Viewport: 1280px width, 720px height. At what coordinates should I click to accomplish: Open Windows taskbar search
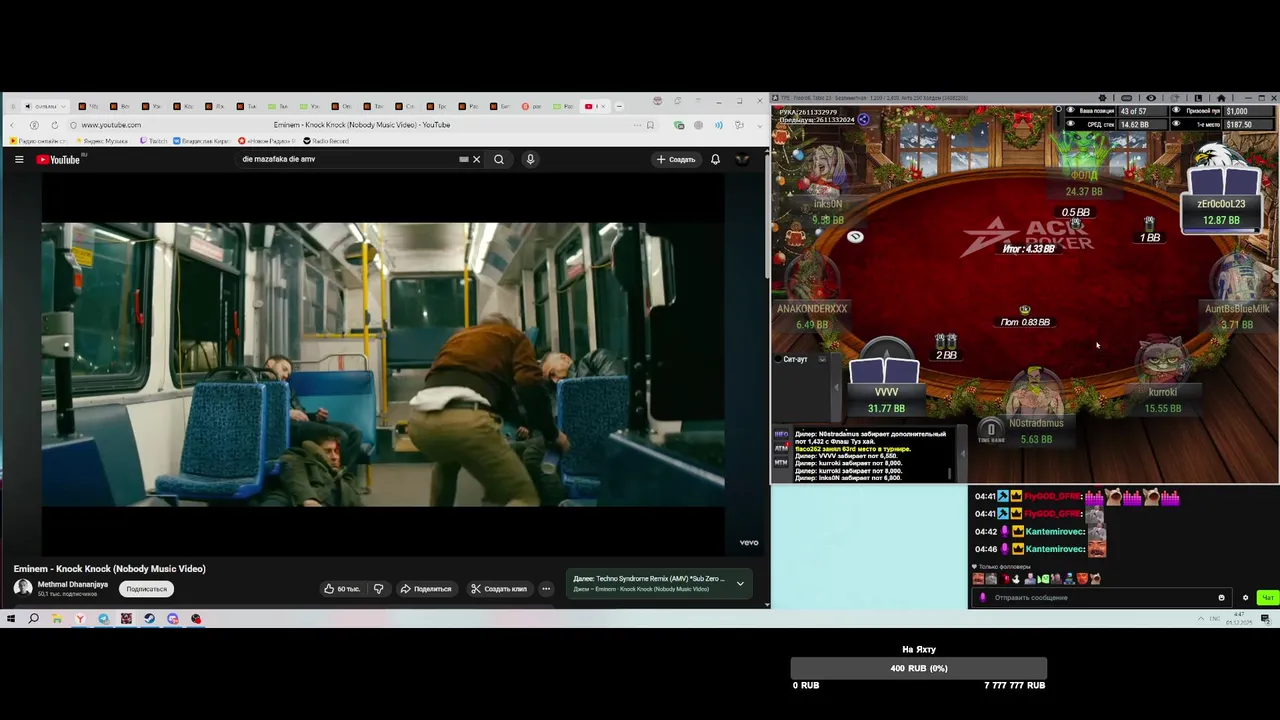(33, 619)
